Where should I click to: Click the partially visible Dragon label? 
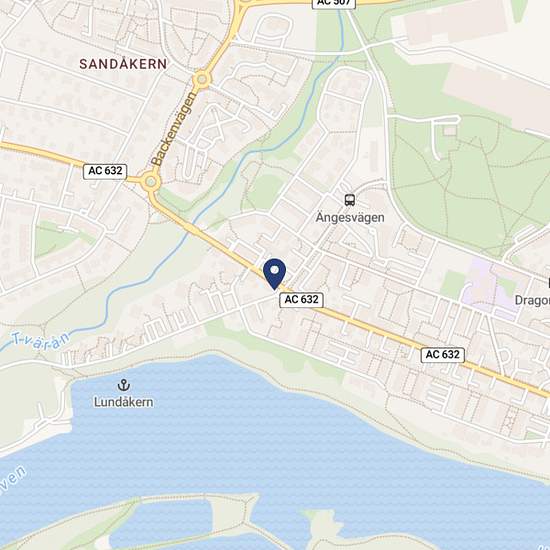[532, 300]
